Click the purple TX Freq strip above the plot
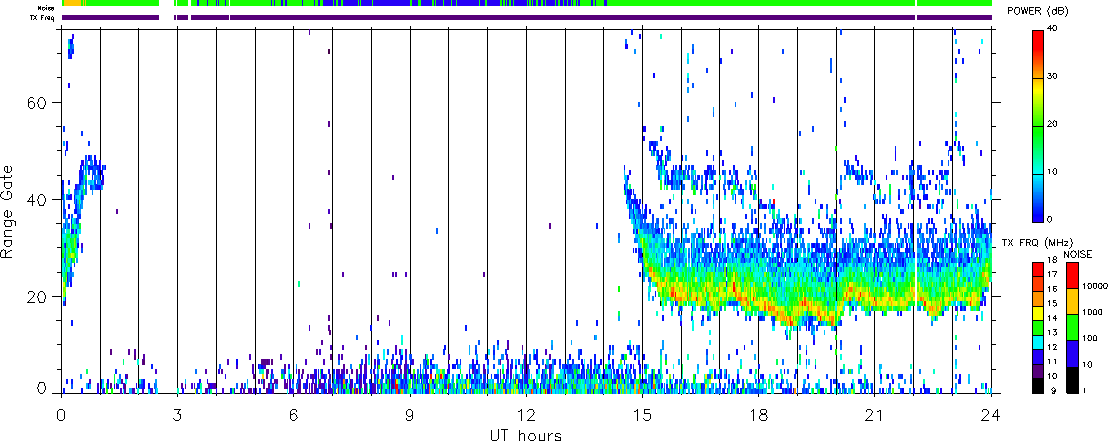 526,17
